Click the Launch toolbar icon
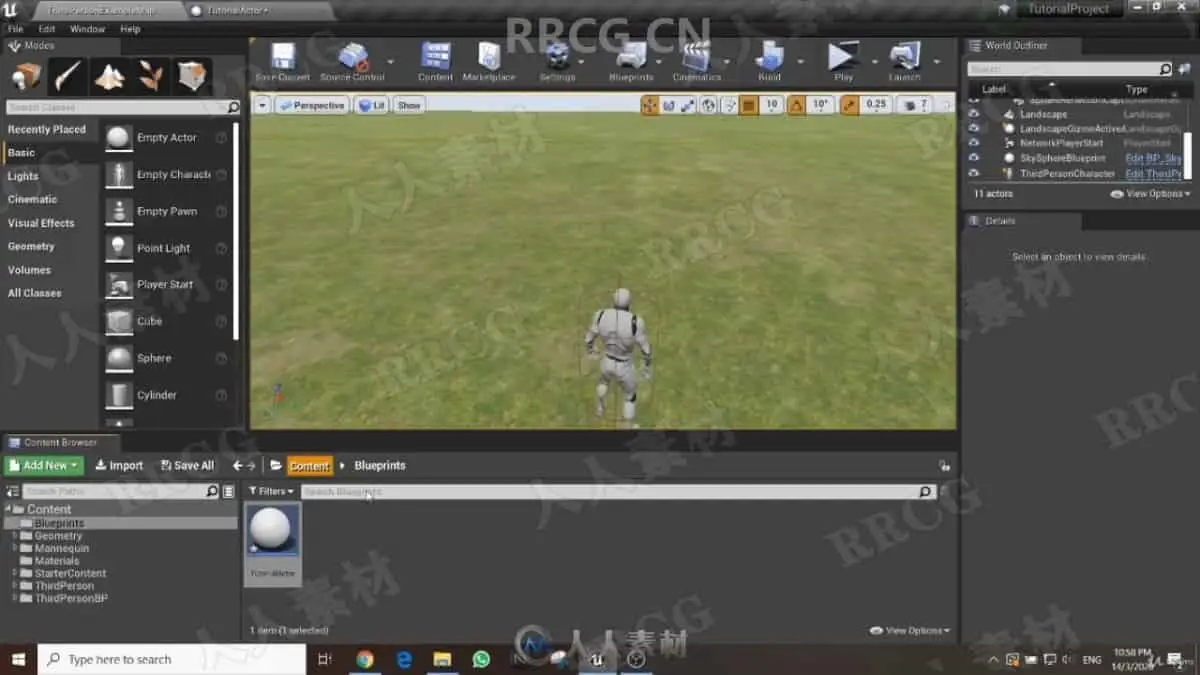Screen dimensions: 1200x675 [904, 62]
